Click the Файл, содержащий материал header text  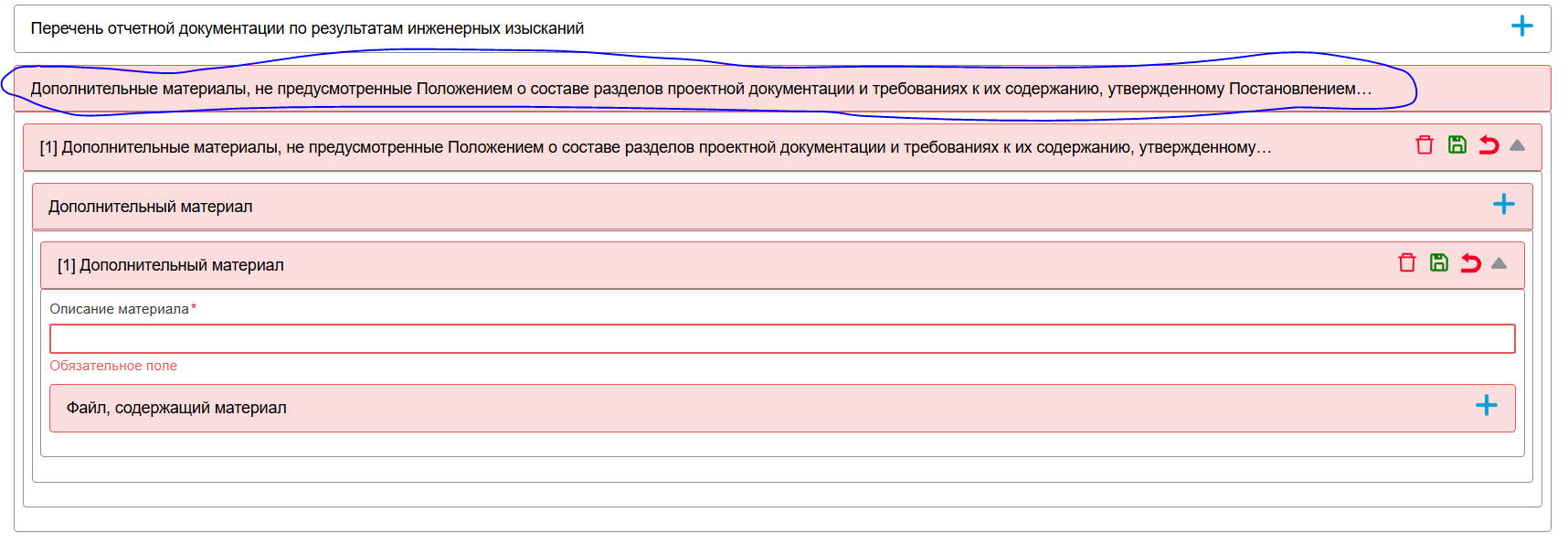point(176,408)
